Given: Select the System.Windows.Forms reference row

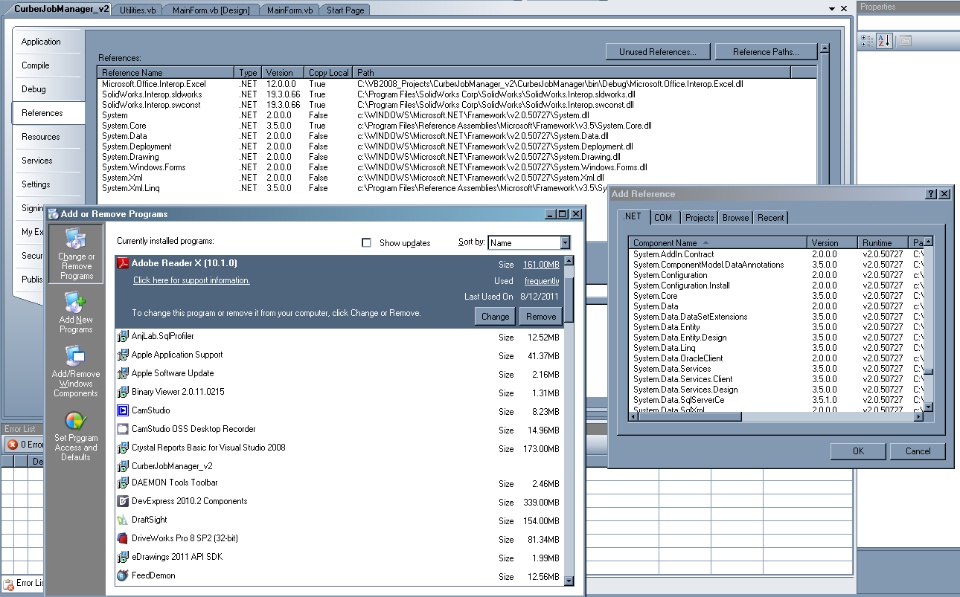Looking at the screenshot, I should pos(457,167).
